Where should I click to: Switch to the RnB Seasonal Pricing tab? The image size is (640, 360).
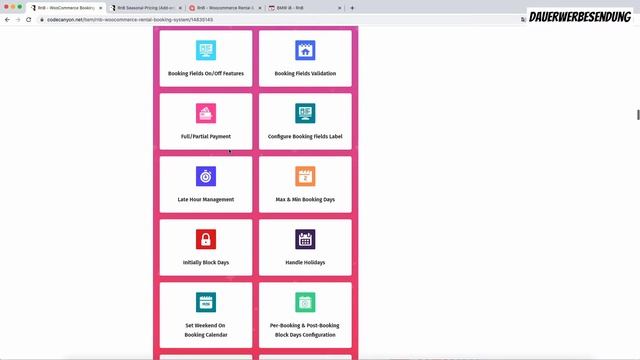pyautogui.click(x=146, y=8)
